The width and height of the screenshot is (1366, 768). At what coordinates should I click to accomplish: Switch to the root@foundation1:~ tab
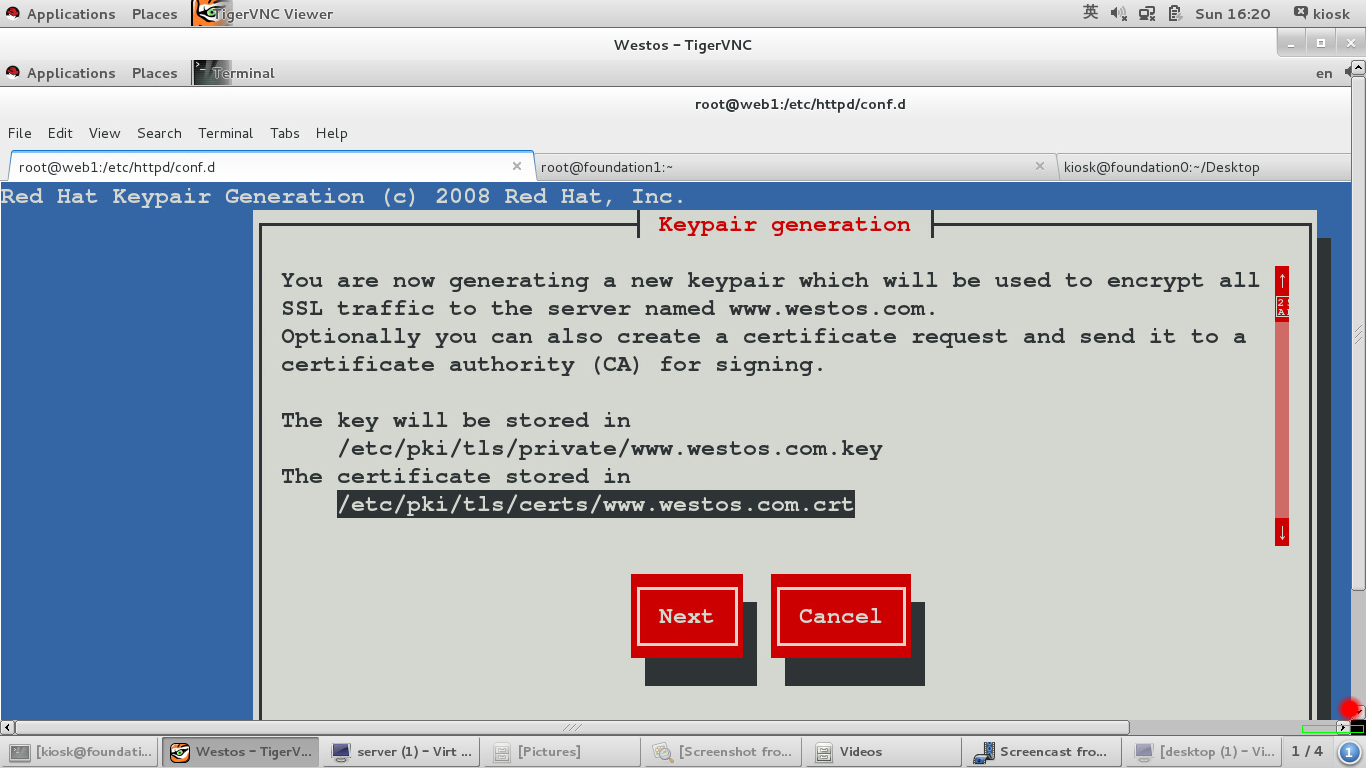(x=795, y=167)
